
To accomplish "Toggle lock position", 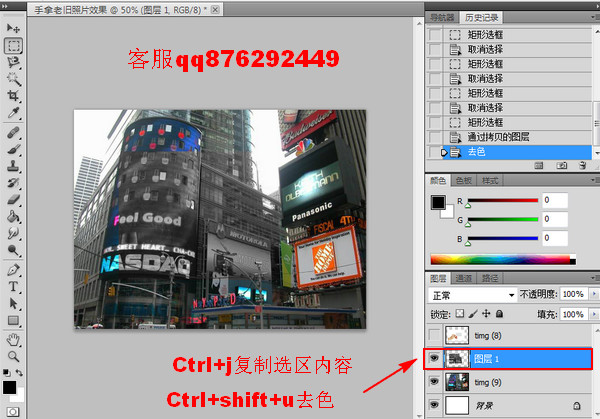I will coord(486,314).
